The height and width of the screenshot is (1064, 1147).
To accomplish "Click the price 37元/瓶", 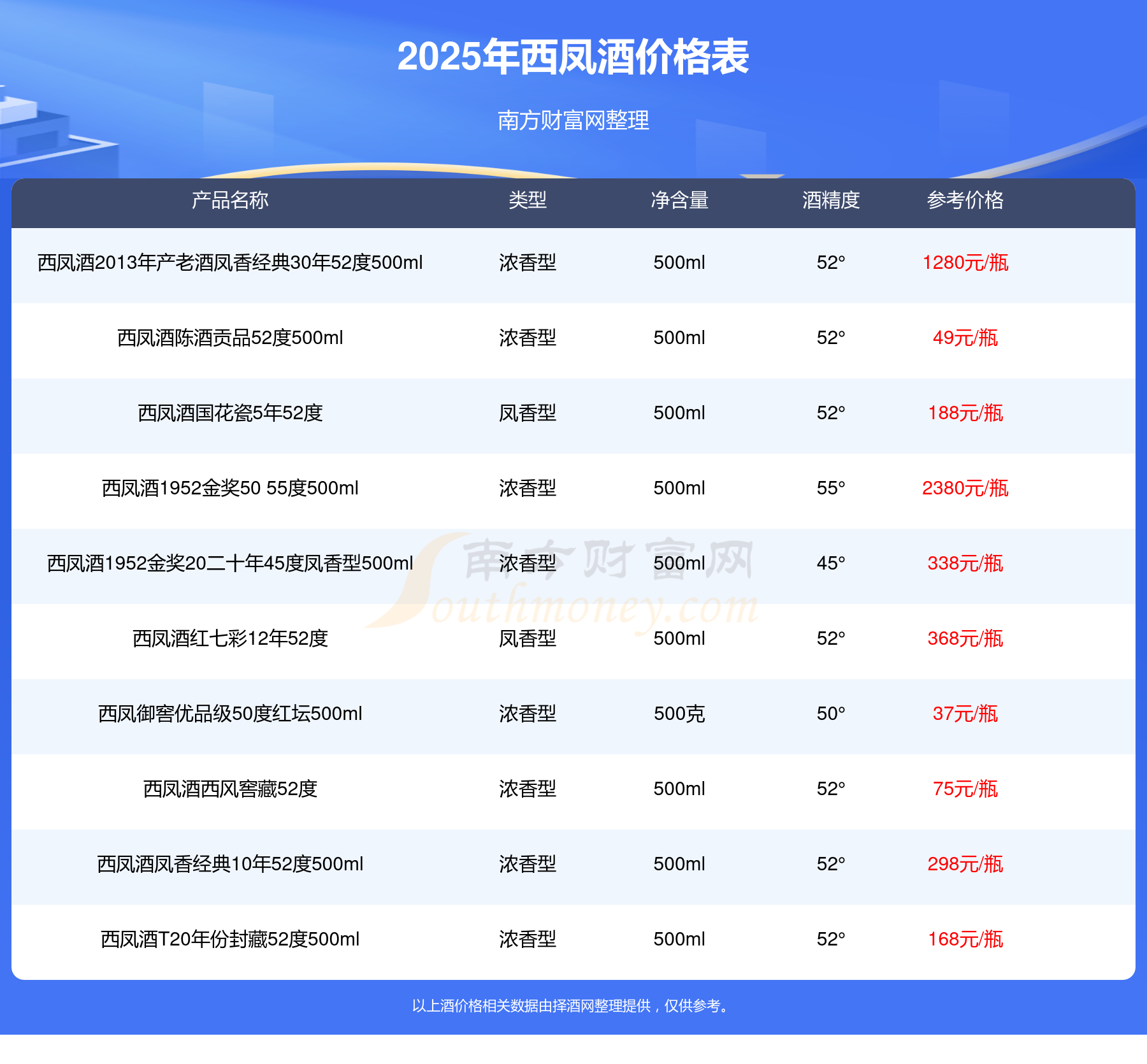I will pyautogui.click(x=965, y=714).
